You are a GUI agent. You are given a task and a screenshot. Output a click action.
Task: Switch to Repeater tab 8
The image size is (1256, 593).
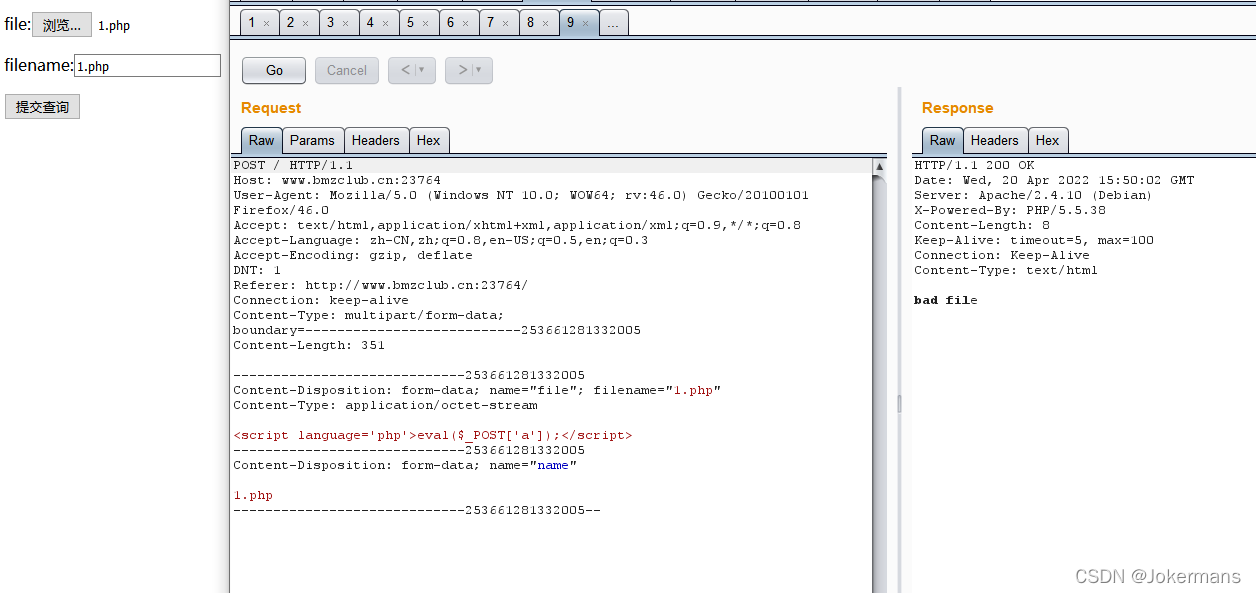530,22
